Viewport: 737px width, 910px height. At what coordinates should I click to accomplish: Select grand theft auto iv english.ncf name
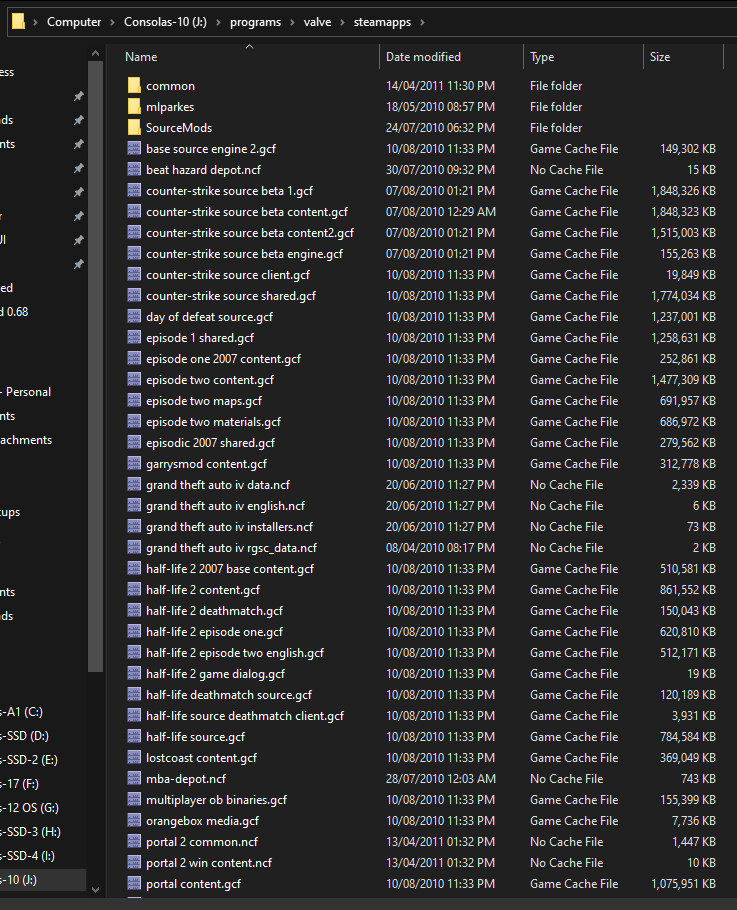225,505
